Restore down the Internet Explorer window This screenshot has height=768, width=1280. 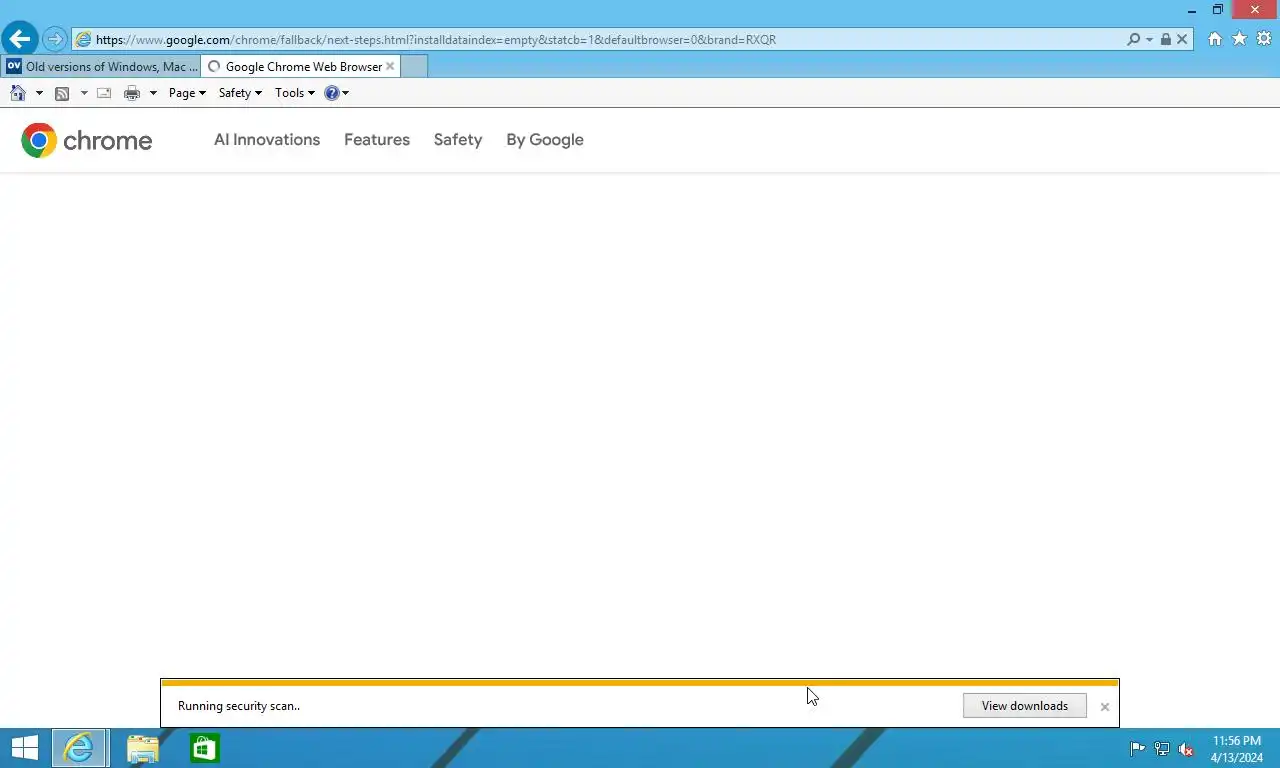coord(1218,10)
